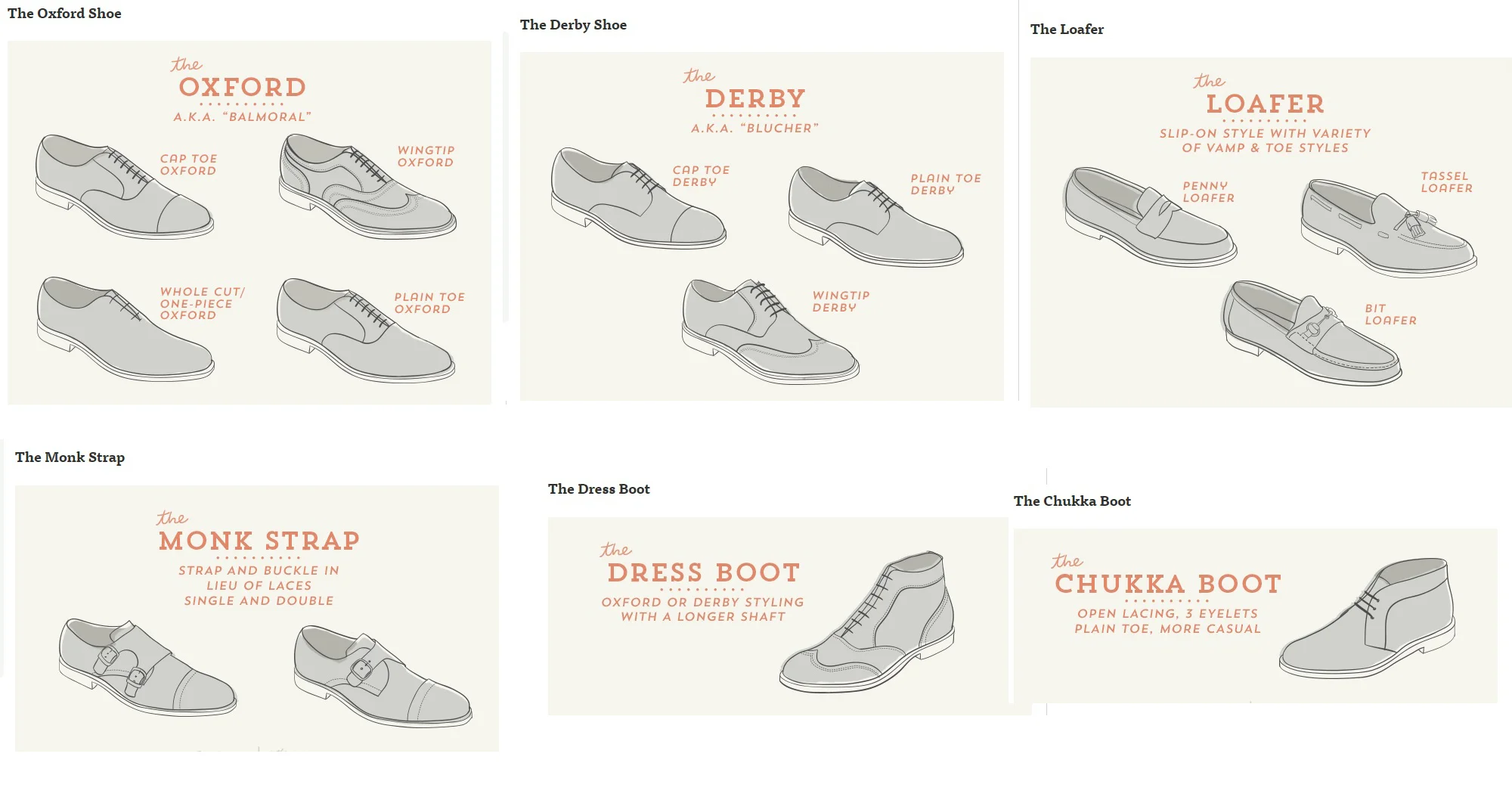Click the 'TASSEL LOAFER' label
The width and height of the screenshot is (1512, 803).
click(1446, 182)
